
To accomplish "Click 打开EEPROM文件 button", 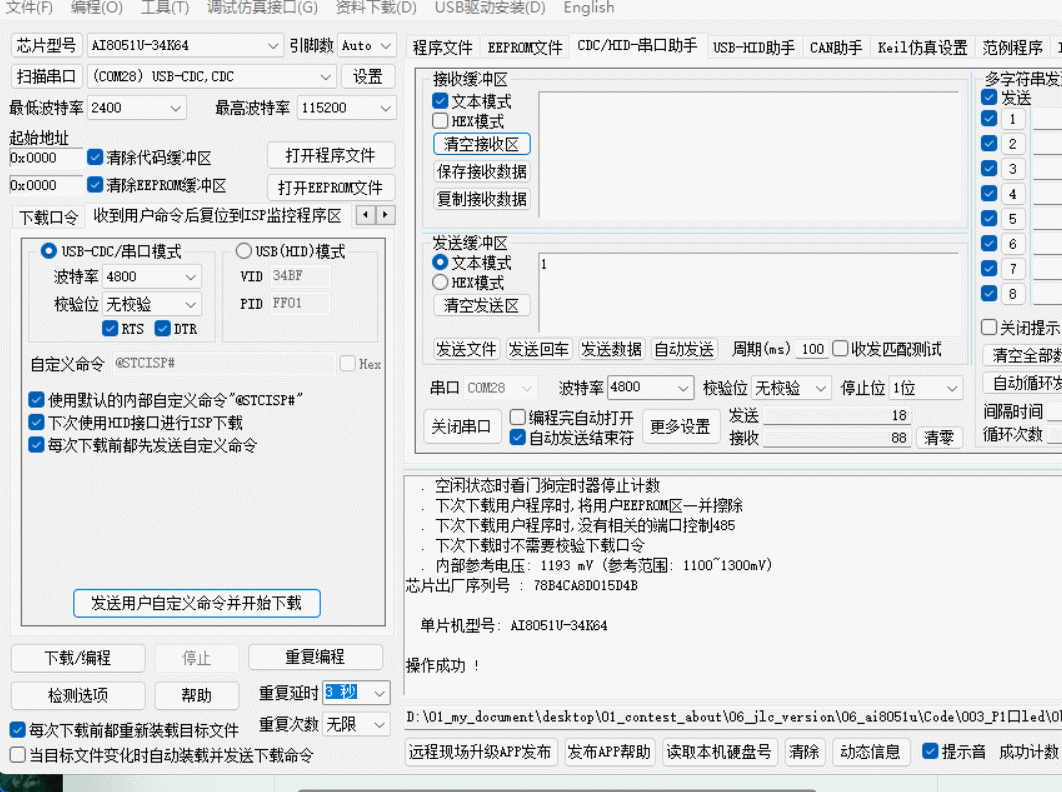I will pos(331,188).
